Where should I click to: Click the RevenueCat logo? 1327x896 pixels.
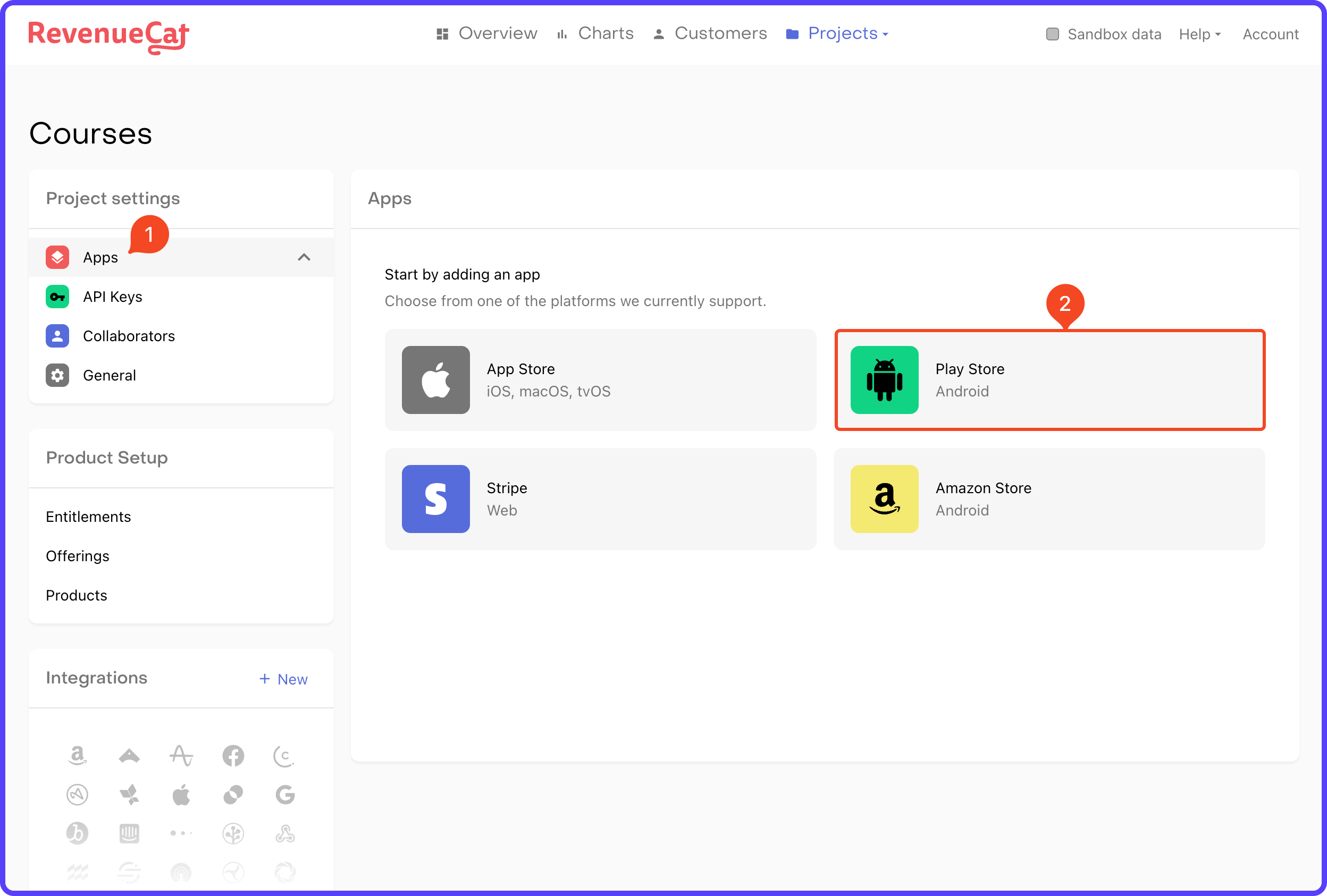[x=107, y=36]
